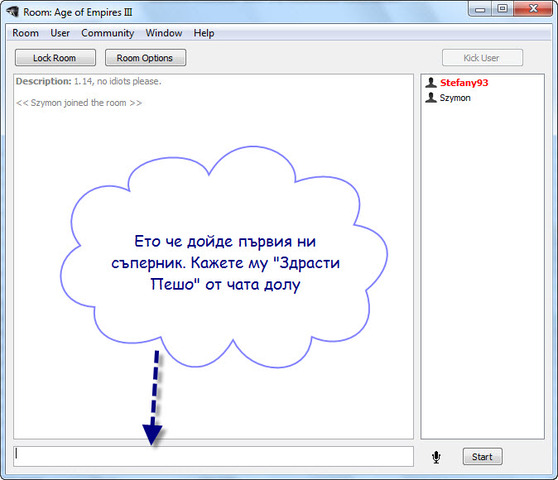The image size is (558, 480).
Task: Open the Room menu
Action: click(x=25, y=33)
